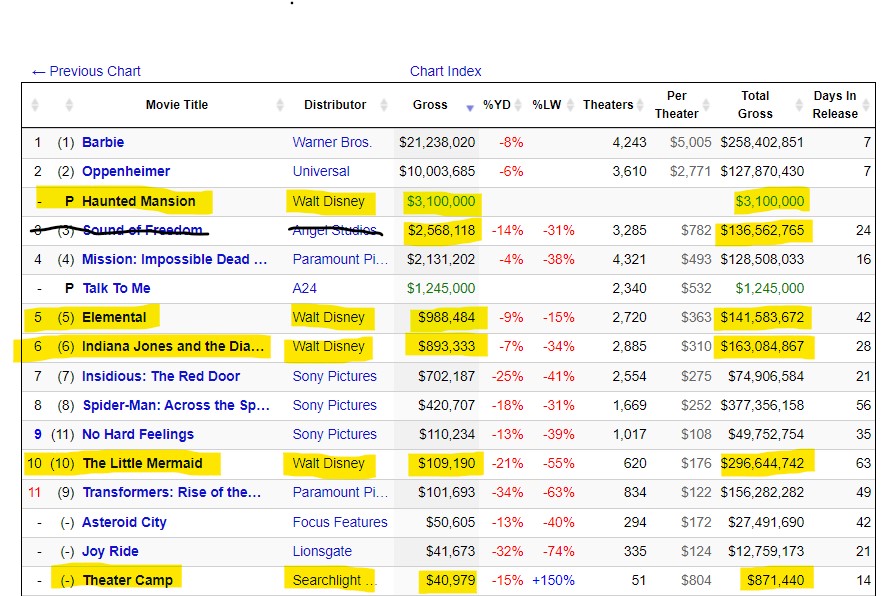
Task: Open the Barbie movie title link
Action: coord(103,142)
